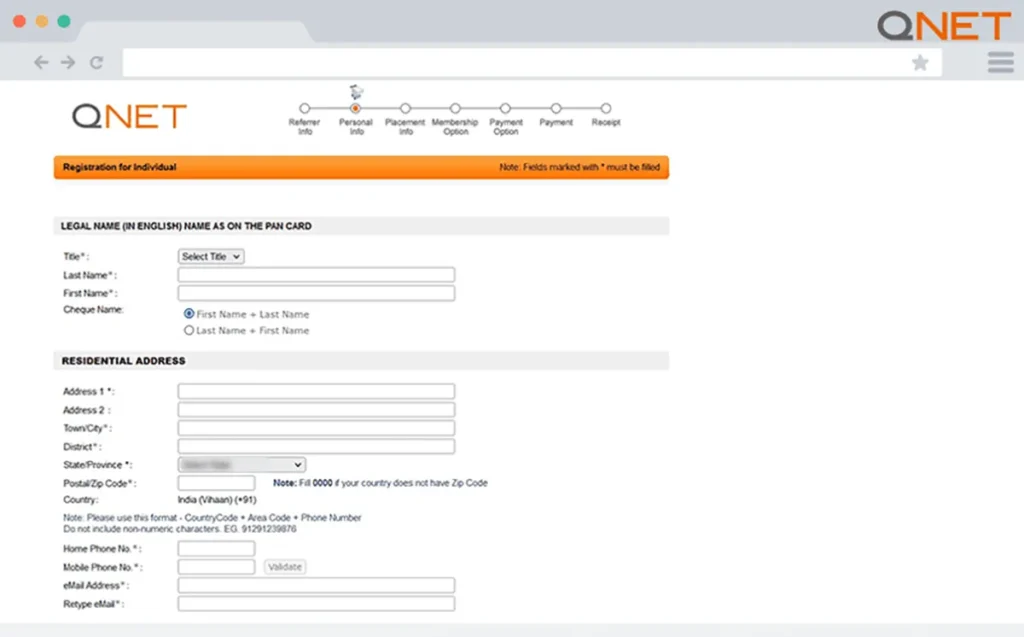Refresh the registration page
Viewport: 1024px width, 637px height.
(96, 62)
